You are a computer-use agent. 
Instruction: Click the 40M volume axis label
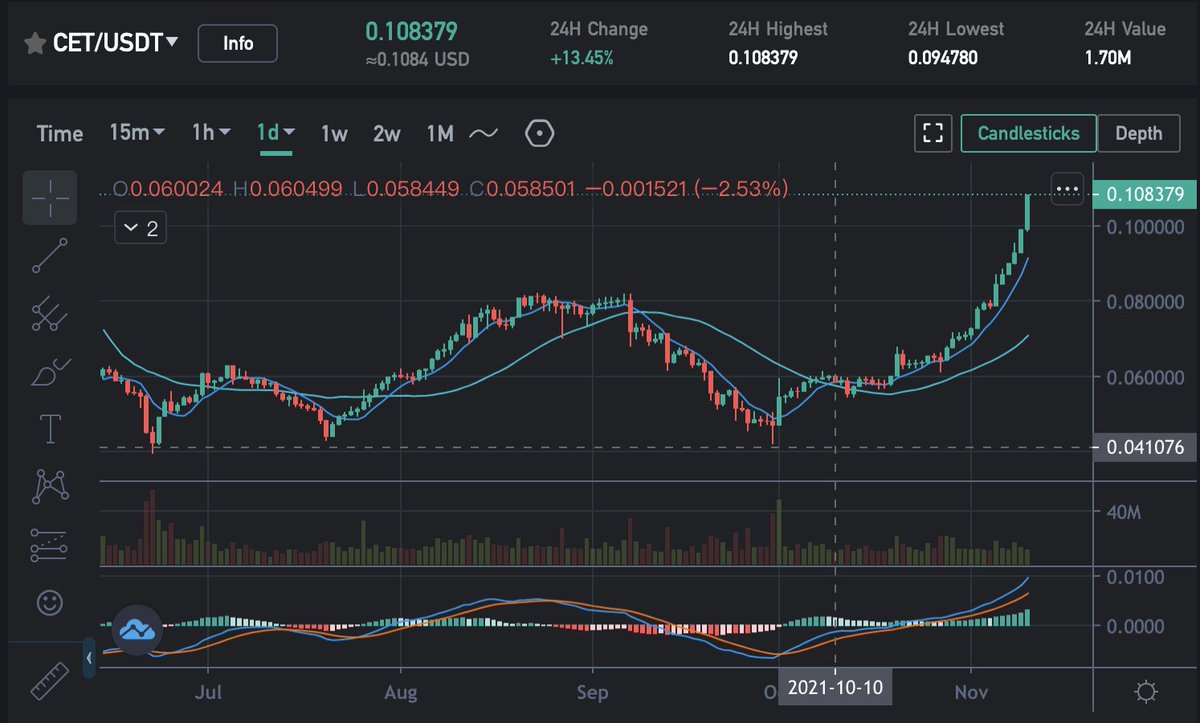(x=1123, y=513)
